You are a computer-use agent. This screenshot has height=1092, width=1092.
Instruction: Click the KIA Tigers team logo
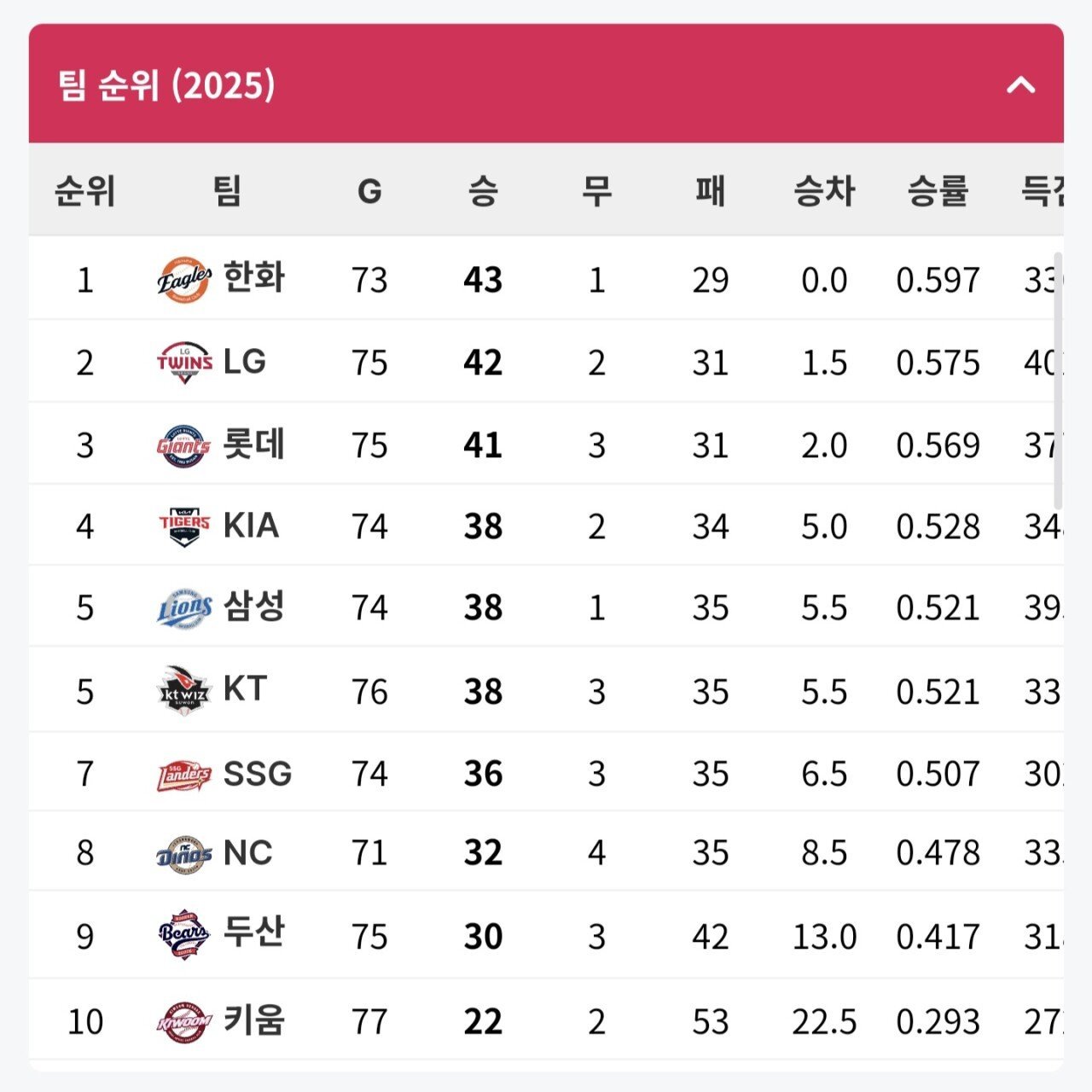point(184,526)
